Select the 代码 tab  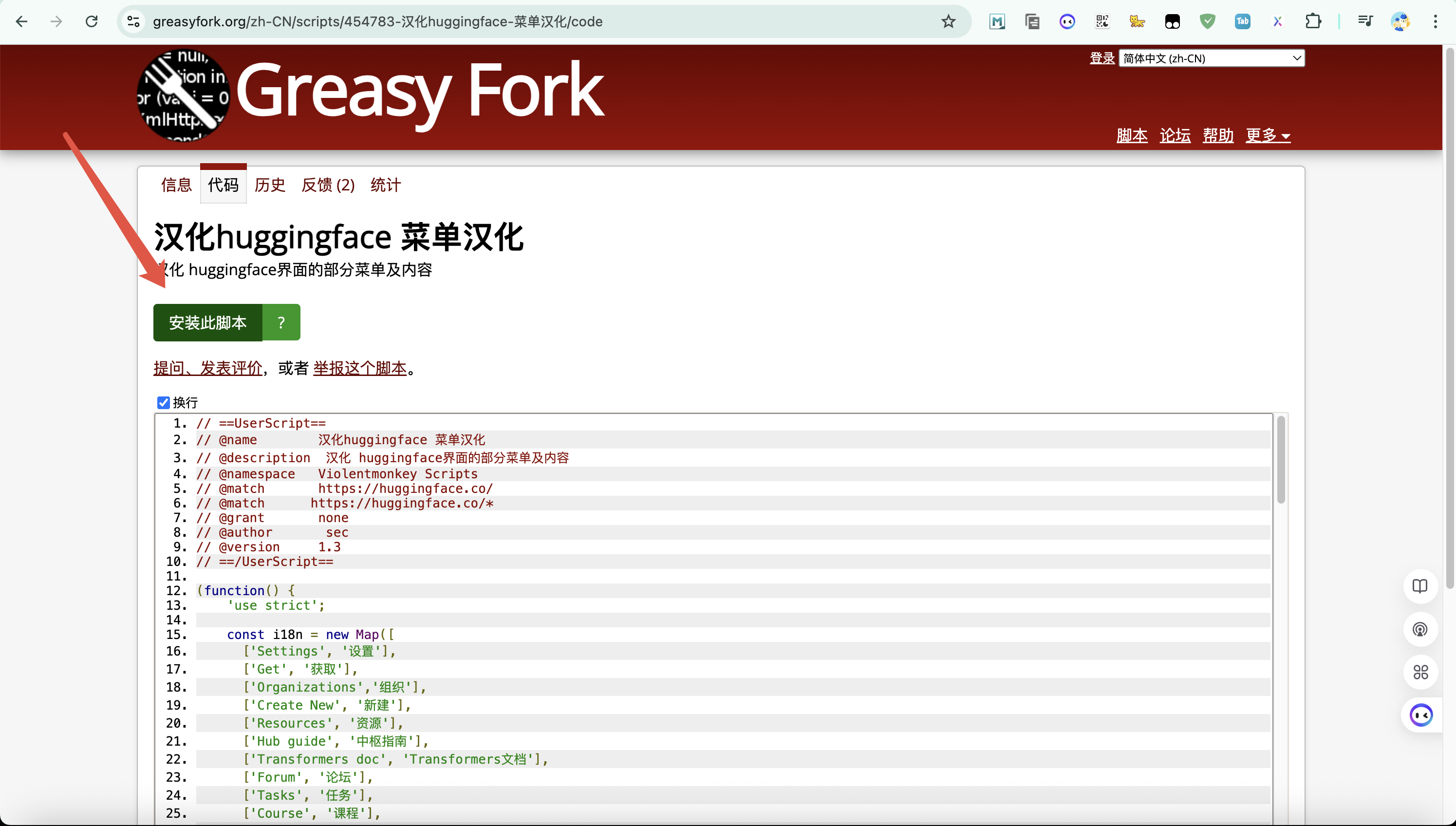223,185
